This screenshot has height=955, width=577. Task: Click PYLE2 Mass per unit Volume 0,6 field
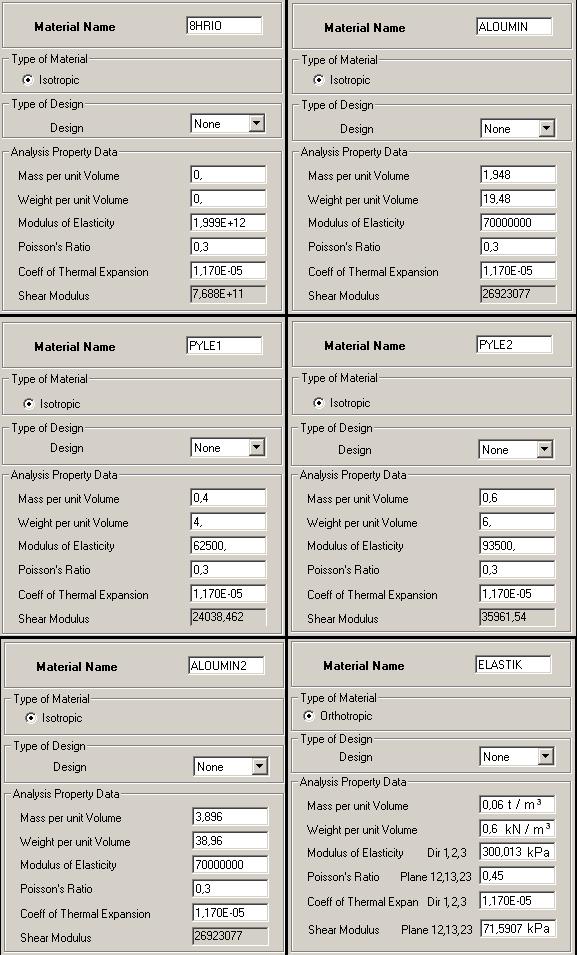pos(517,498)
